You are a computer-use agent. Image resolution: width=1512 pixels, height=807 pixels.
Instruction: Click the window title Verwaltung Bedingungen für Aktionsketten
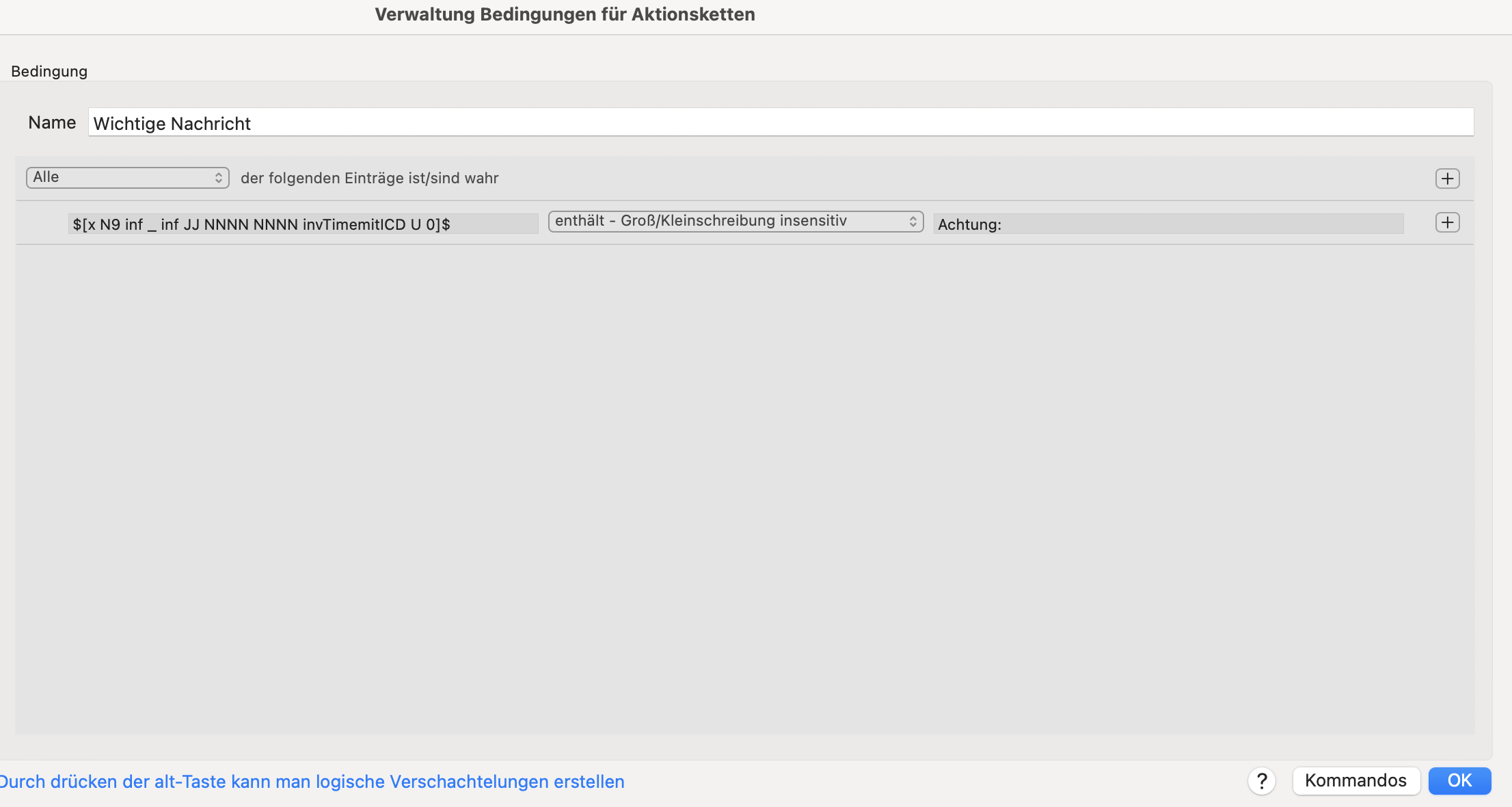(565, 14)
